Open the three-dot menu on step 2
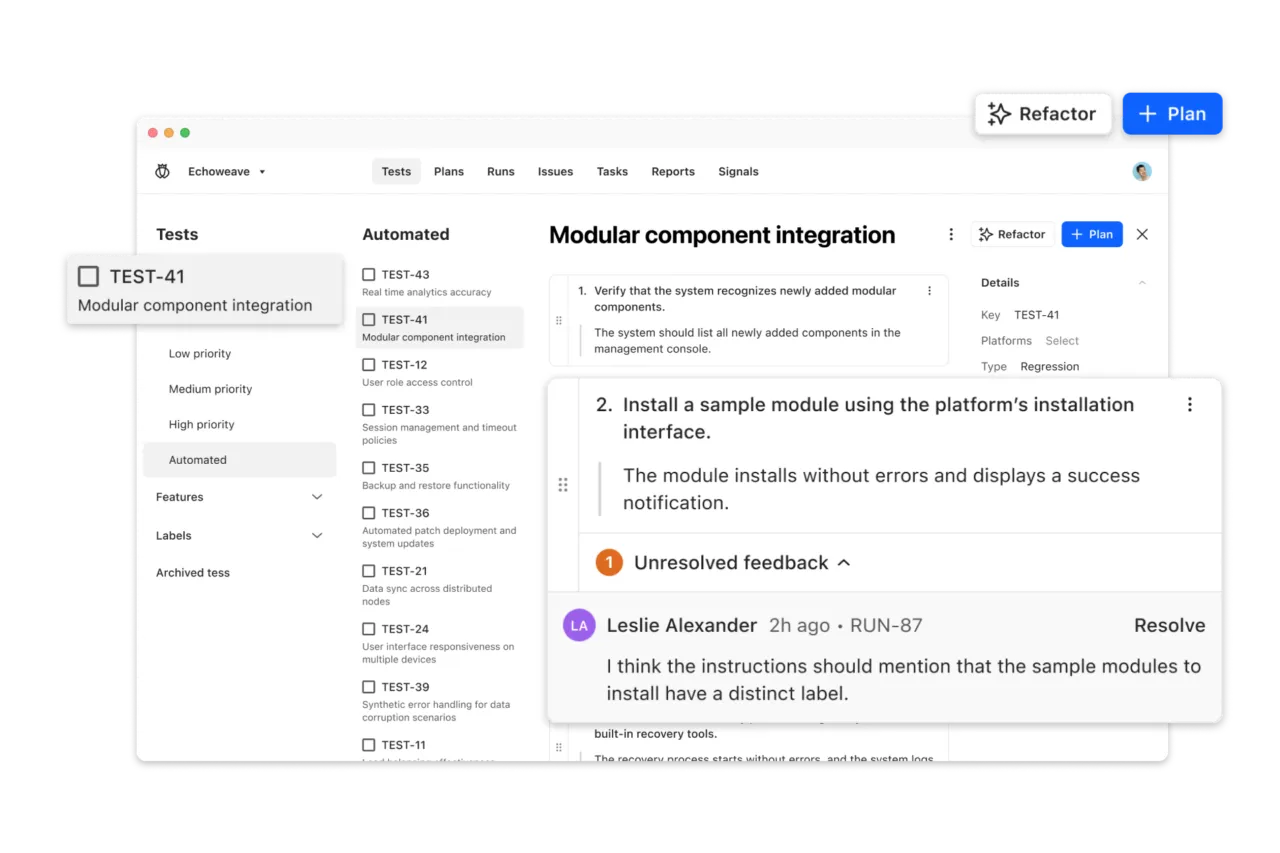Image resolution: width=1280 pixels, height=853 pixels. 1190,404
